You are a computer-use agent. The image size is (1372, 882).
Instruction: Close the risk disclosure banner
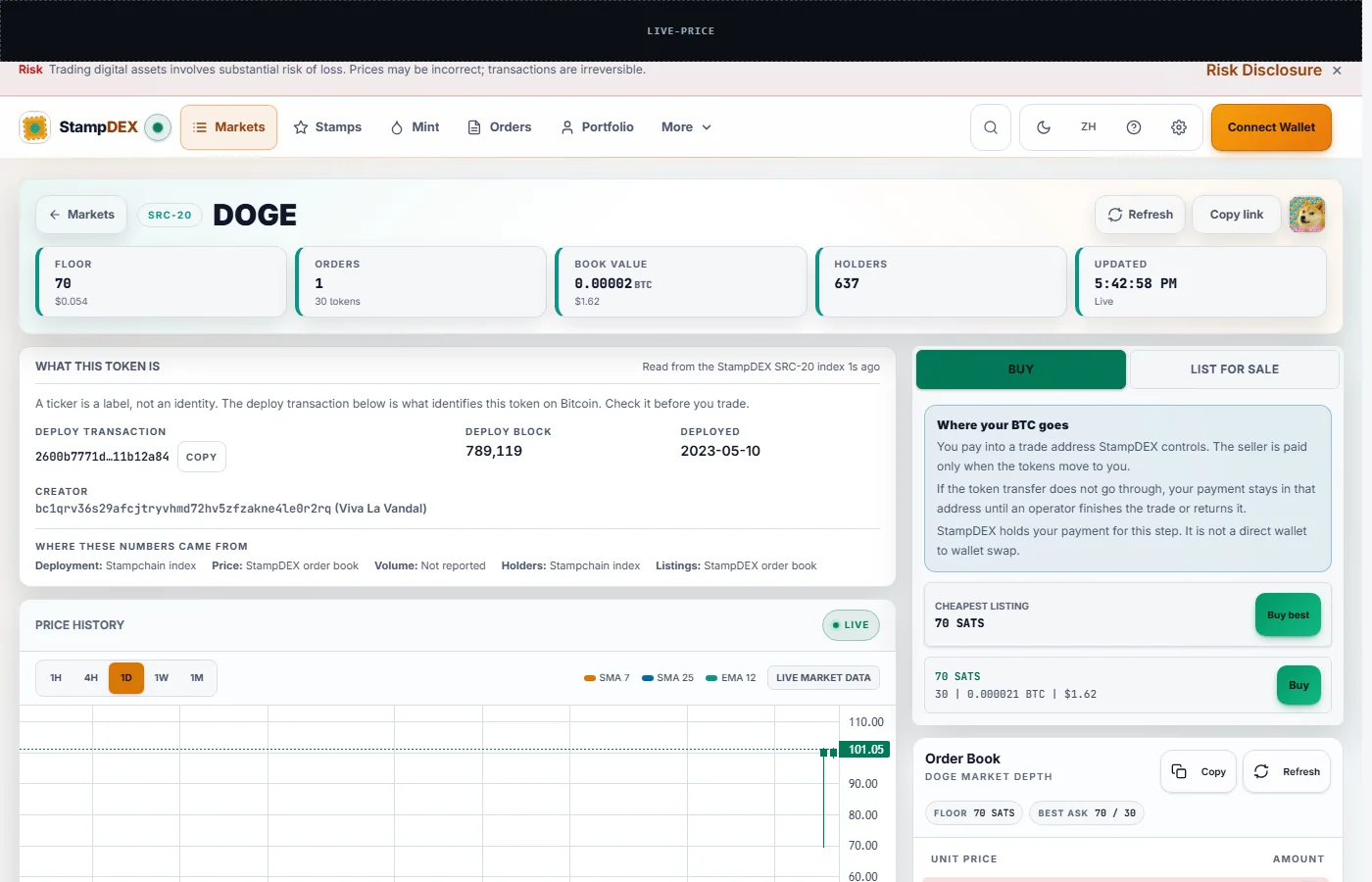(1337, 71)
